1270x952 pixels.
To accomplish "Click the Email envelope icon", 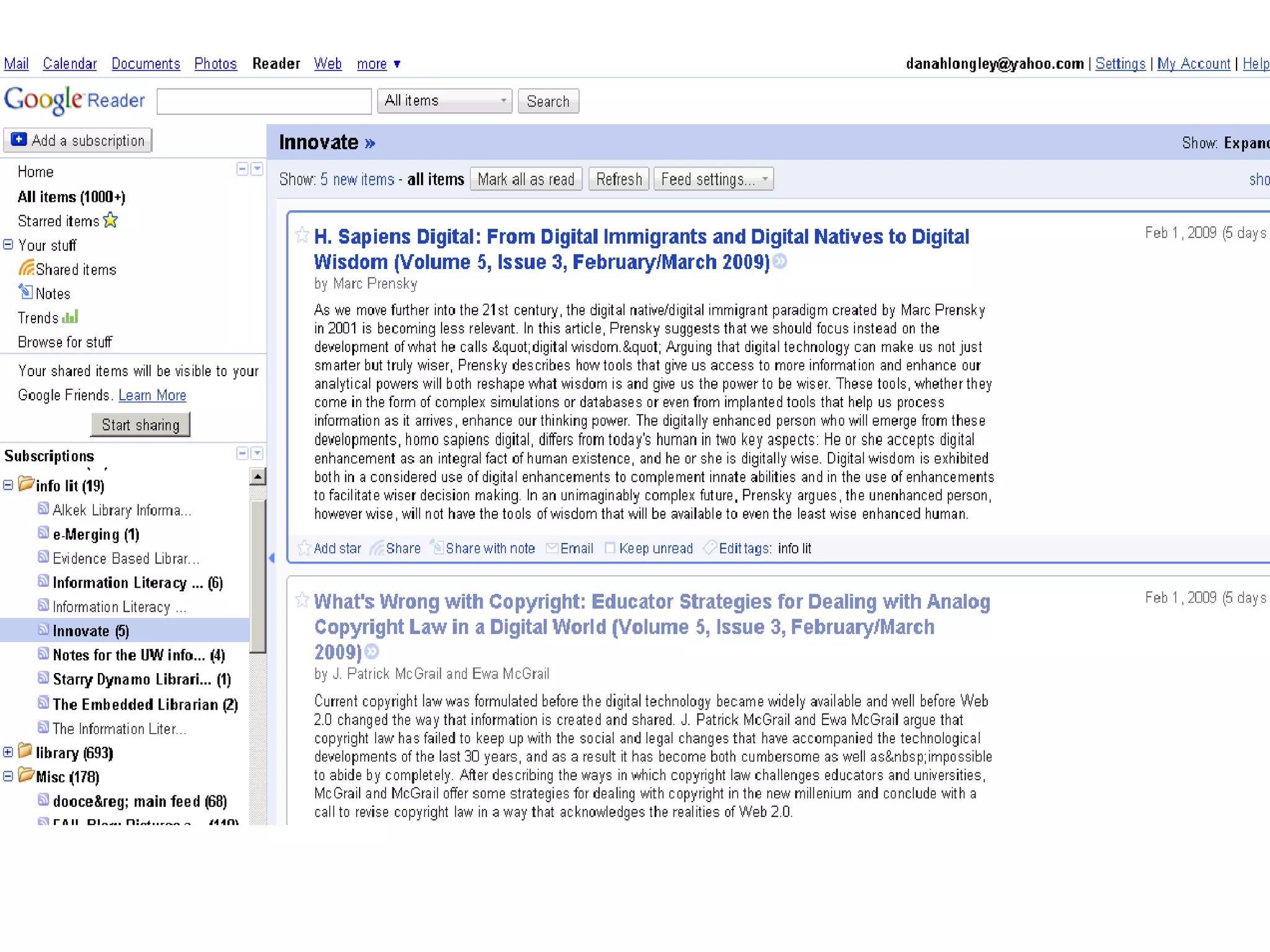I will tap(551, 548).
